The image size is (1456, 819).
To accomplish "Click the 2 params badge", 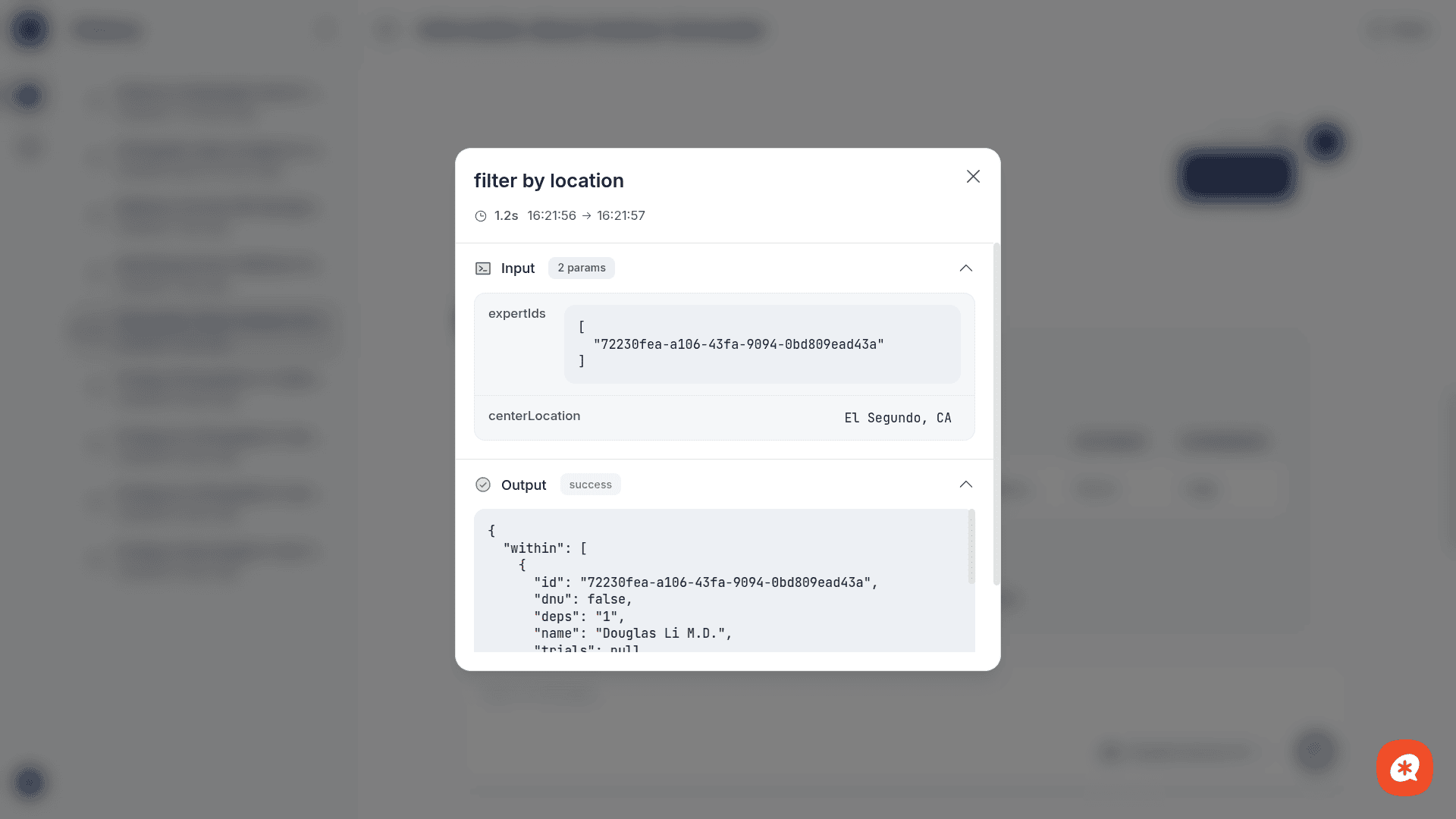I will 582,268.
